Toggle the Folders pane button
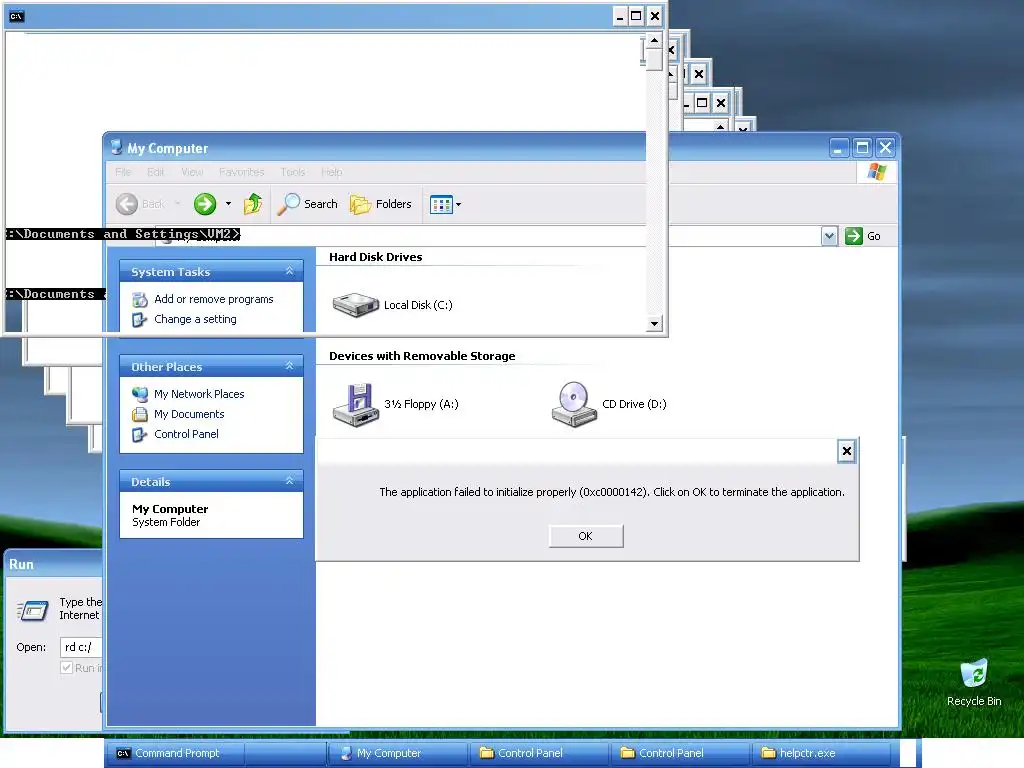This screenshot has width=1024, height=768. click(x=381, y=204)
